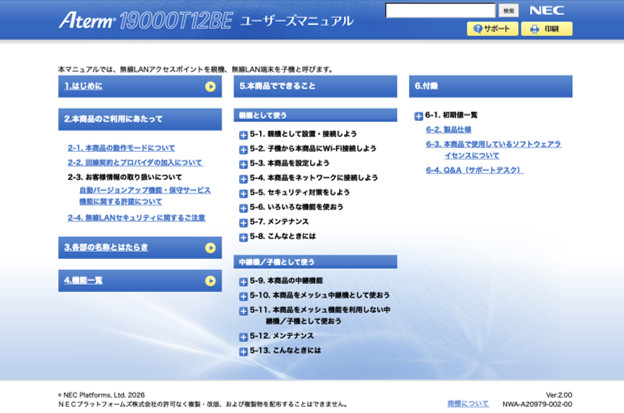Expand 5-6. いろいろな機能を使おう plus icon
The image size is (624, 413).
[x=243, y=208]
